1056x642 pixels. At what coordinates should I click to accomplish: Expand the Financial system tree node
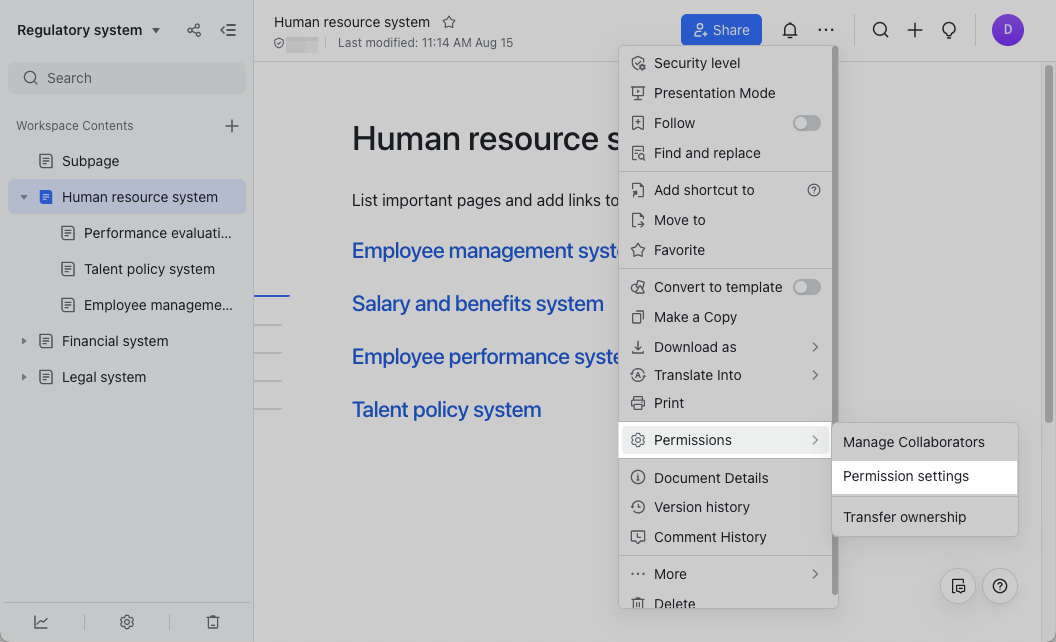coord(24,341)
